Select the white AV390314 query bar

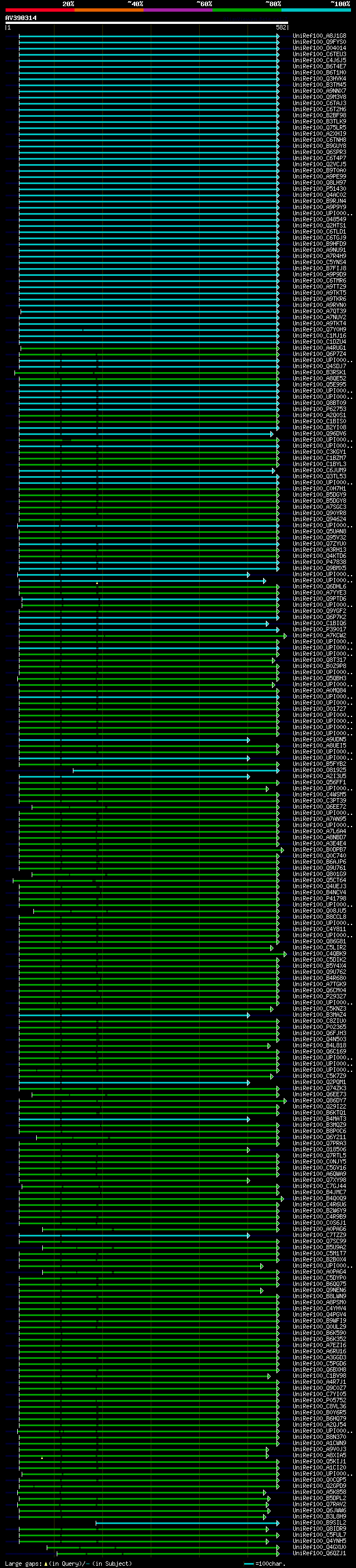click(x=147, y=22)
